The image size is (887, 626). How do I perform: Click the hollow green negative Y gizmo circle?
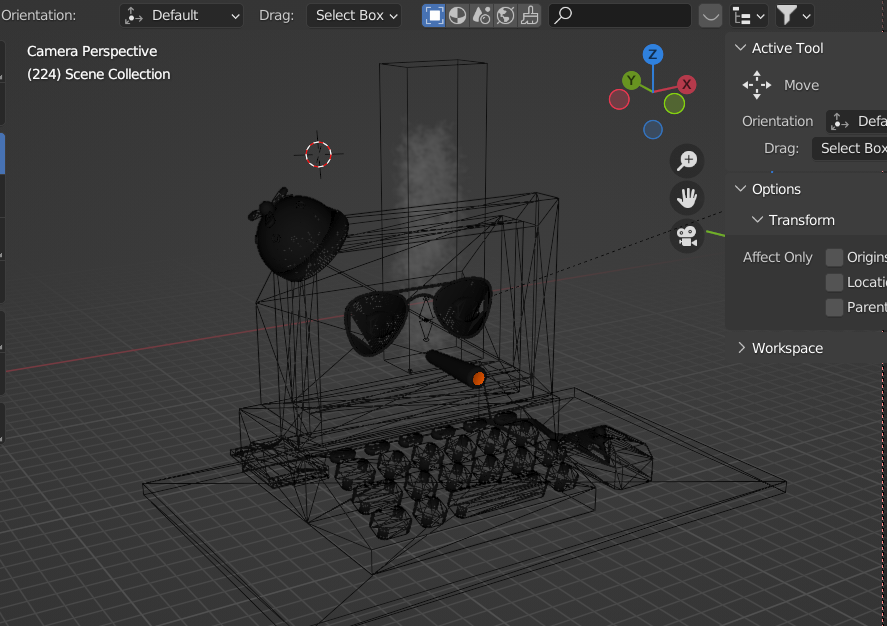(x=674, y=103)
